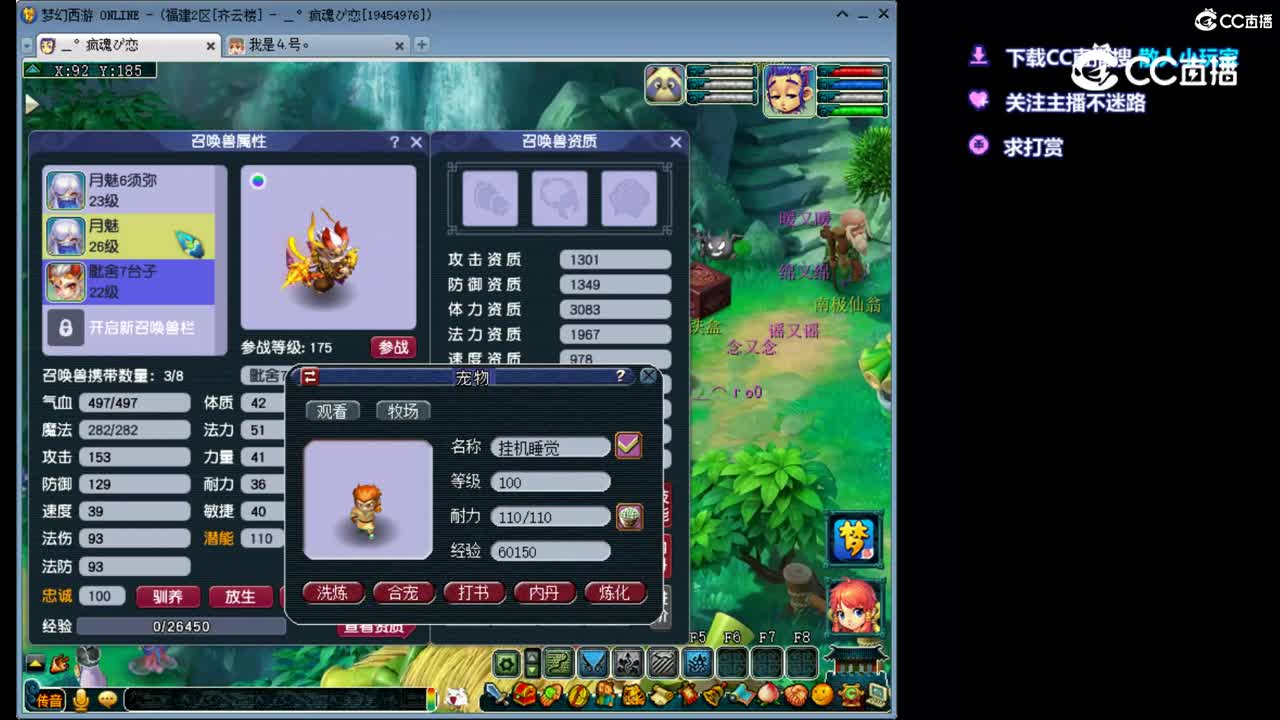Switch to the 疯魂び恋 tab
Viewport: 1280px width, 720px height.
point(128,45)
